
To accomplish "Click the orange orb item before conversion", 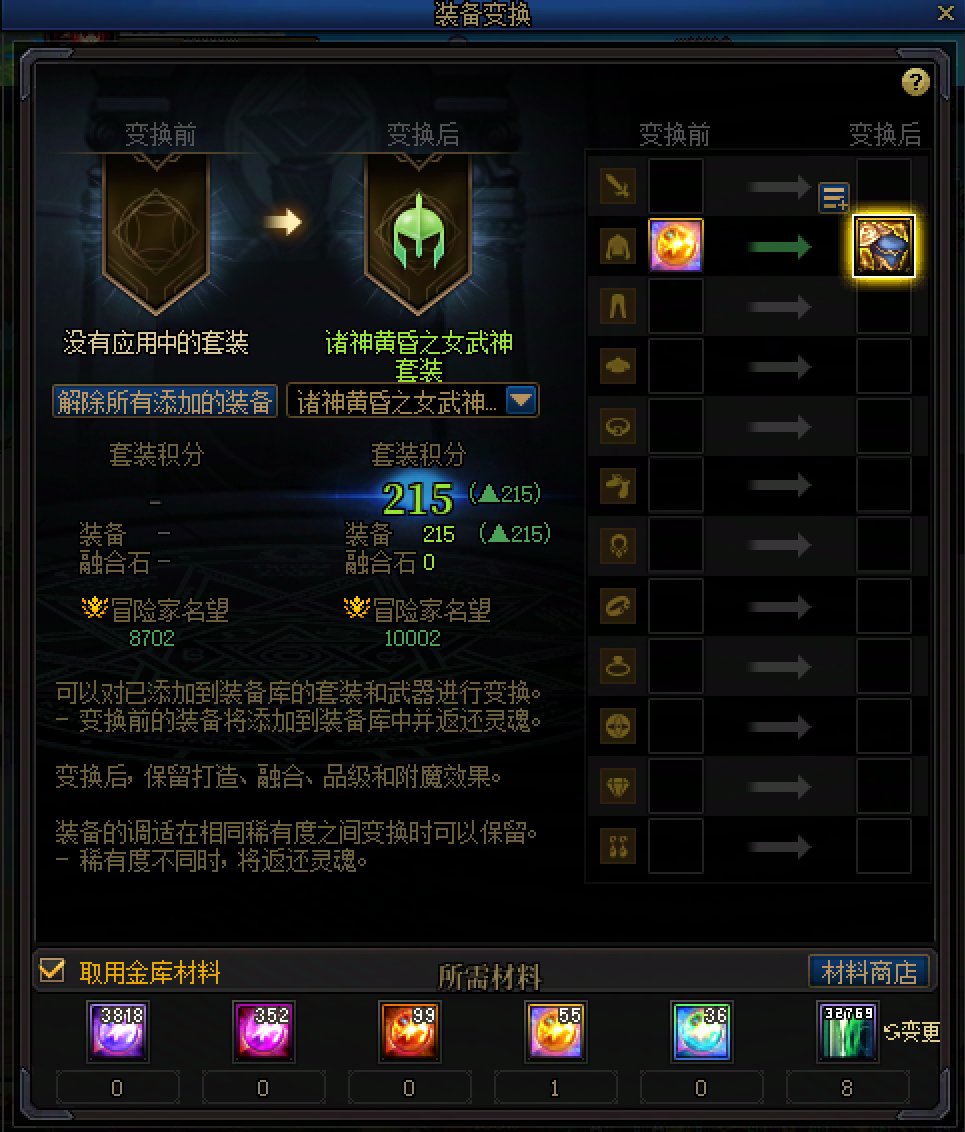I will (676, 245).
